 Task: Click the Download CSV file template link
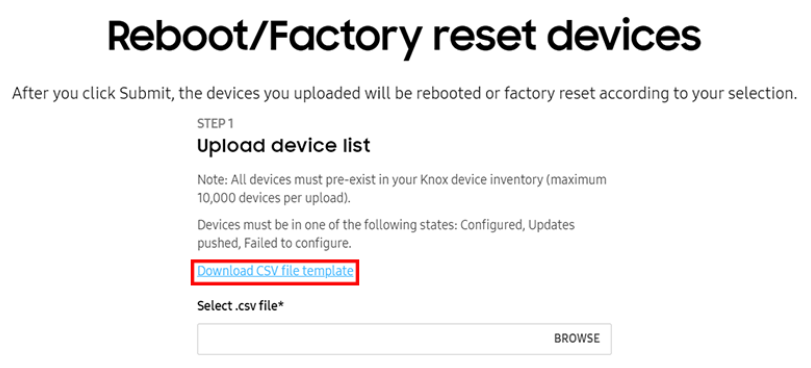275,271
